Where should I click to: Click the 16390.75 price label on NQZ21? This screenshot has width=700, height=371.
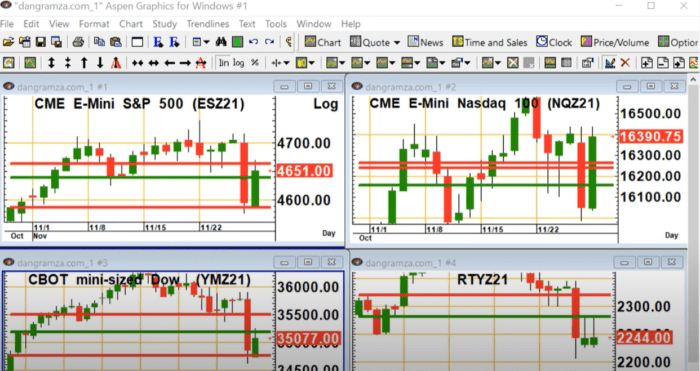click(x=651, y=136)
